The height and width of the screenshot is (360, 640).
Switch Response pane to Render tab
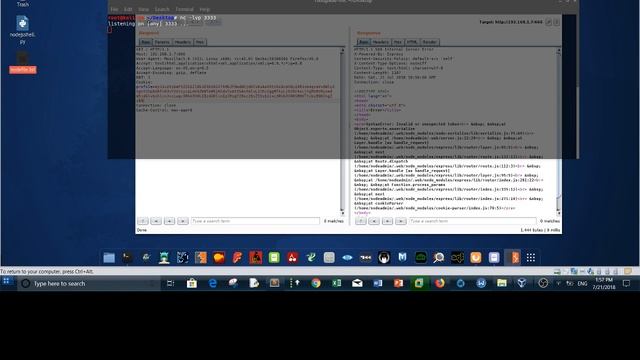tap(429, 42)
